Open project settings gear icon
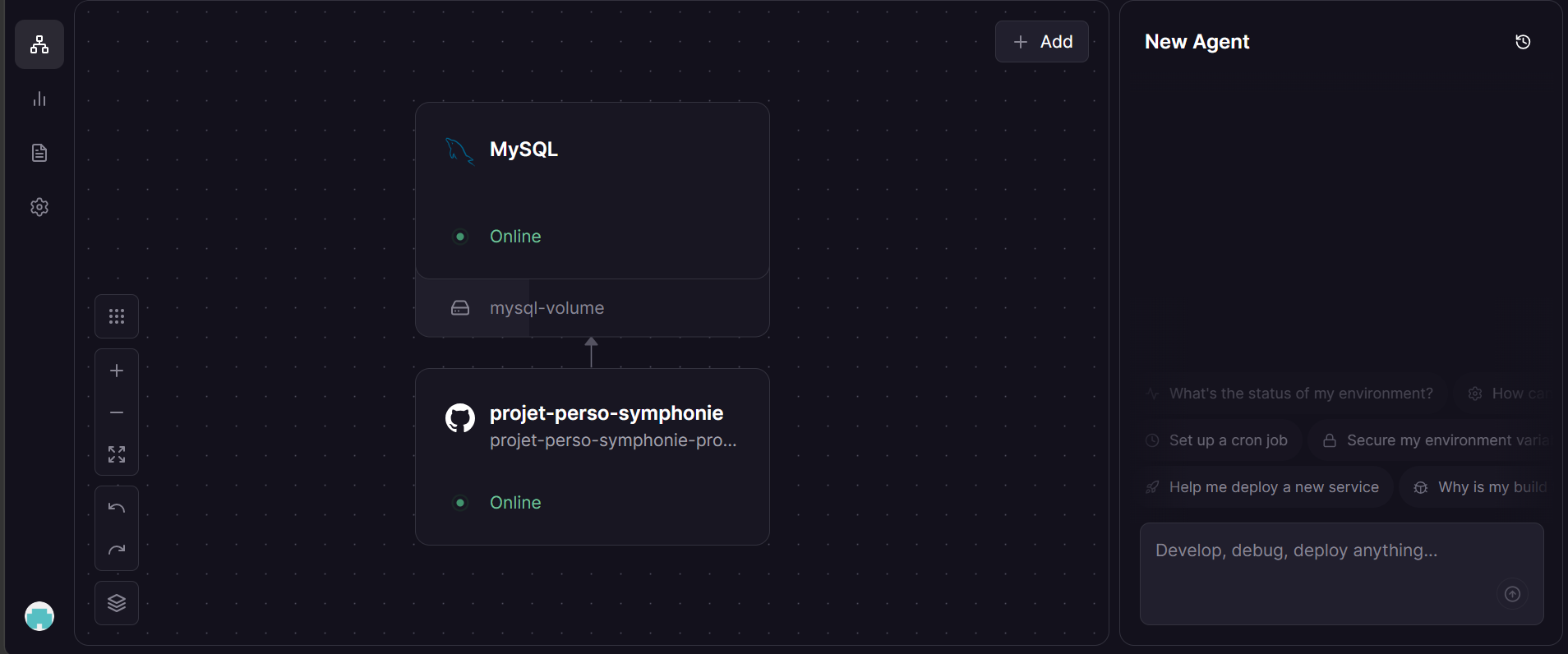 tap(39, 207)
